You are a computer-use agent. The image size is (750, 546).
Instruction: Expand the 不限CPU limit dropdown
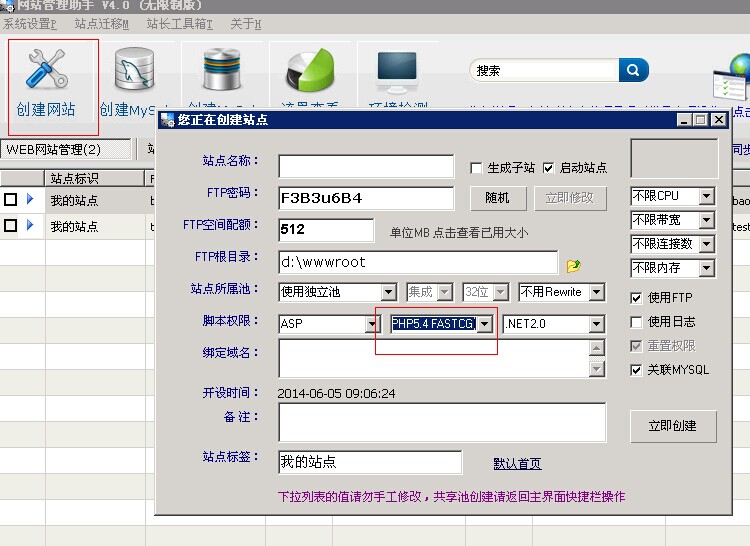[706, 196]
